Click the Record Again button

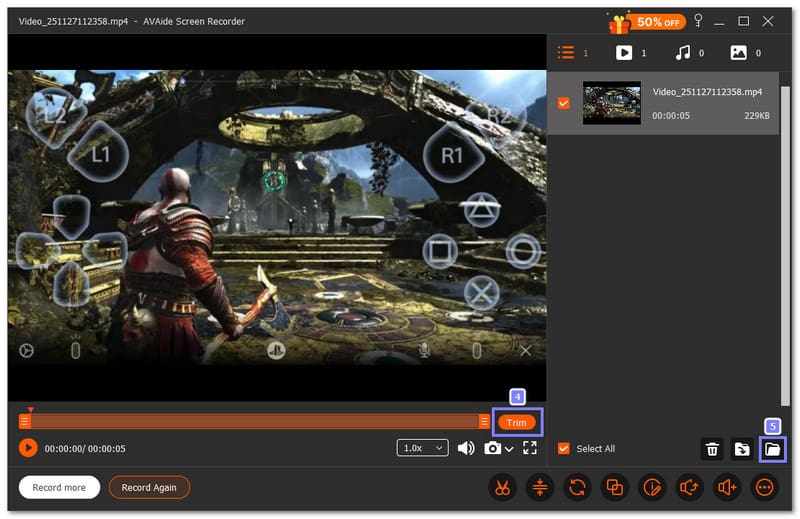[x=149, y=488]
